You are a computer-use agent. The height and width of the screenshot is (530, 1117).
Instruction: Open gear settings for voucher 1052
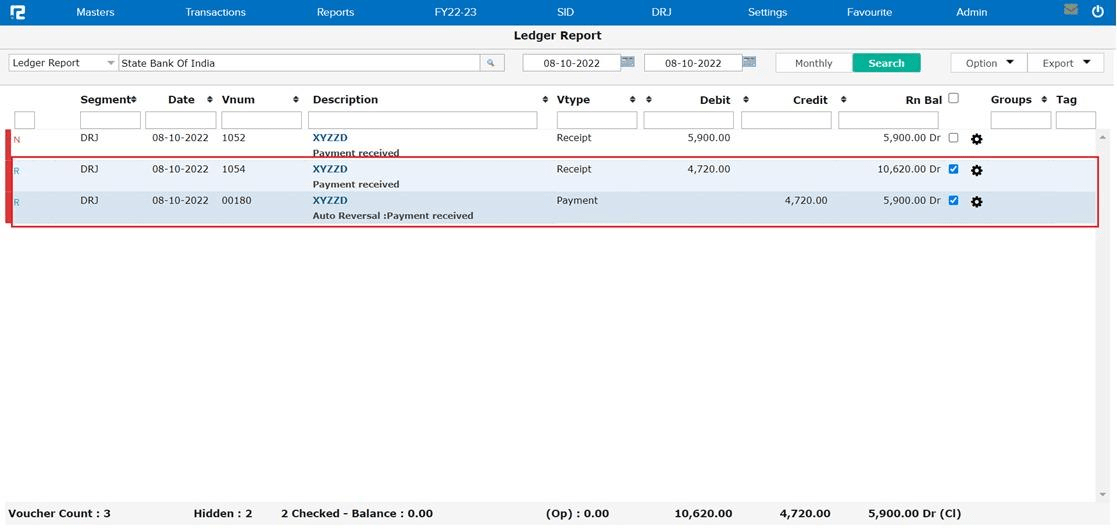[x=977, y=139]
